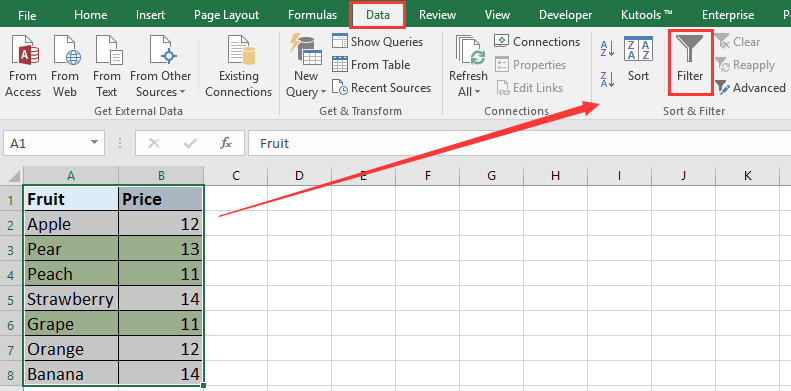Select row 5 header
The width and height of the screenshot is (791, 391).
click(11, 299)
